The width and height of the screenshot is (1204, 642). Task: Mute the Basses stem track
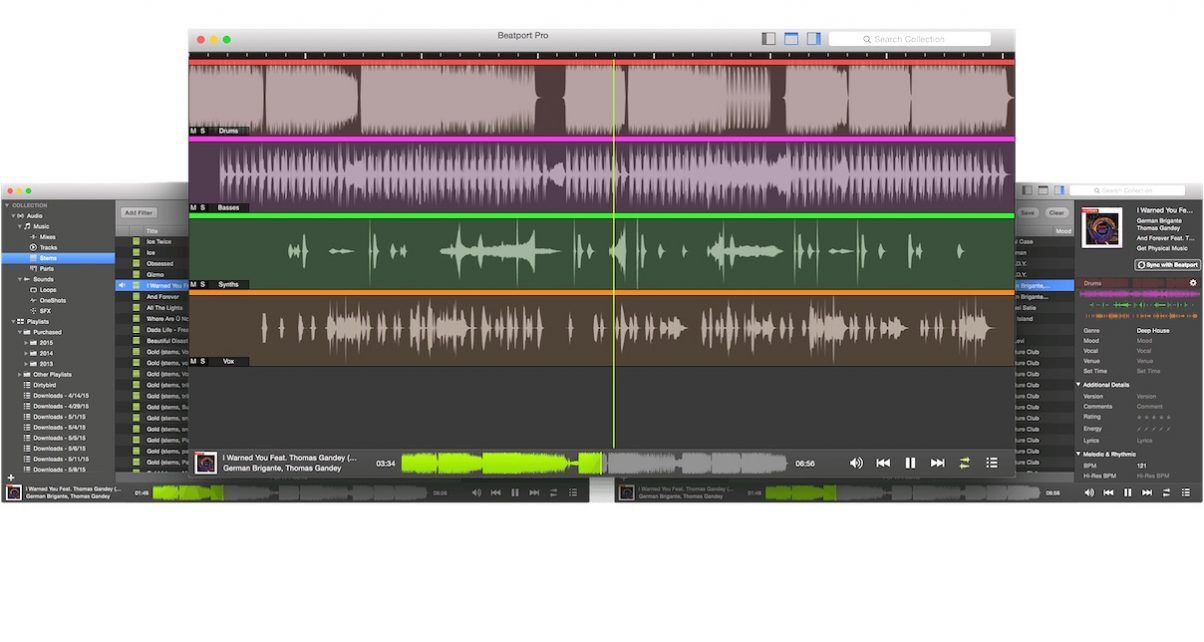point(194,208)
